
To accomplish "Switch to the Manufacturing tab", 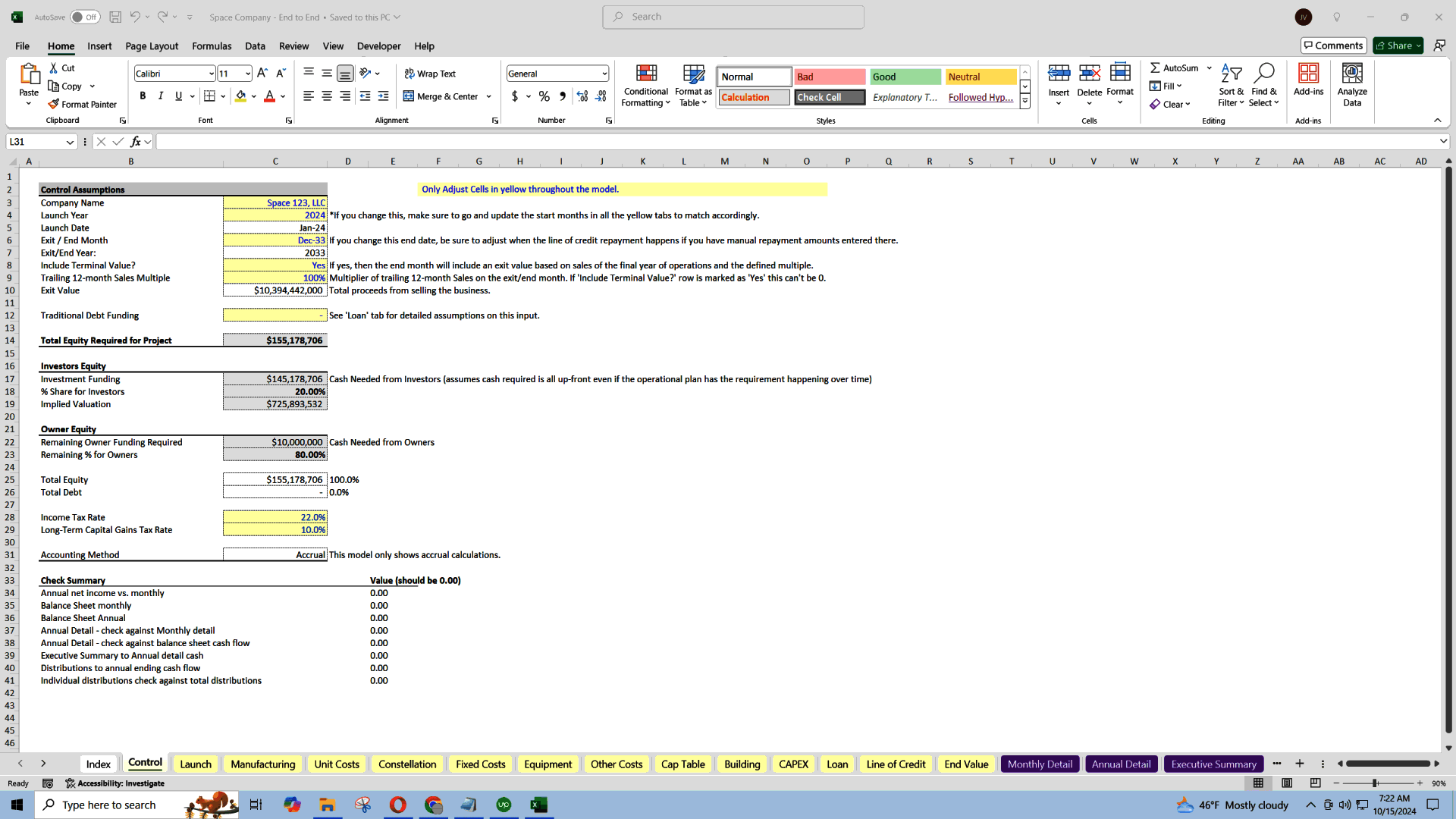I will coord(262,764).
